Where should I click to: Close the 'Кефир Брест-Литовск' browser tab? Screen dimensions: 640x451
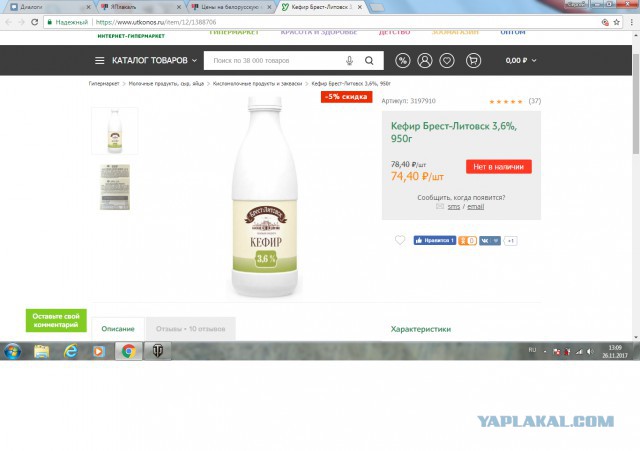(360, 7)
